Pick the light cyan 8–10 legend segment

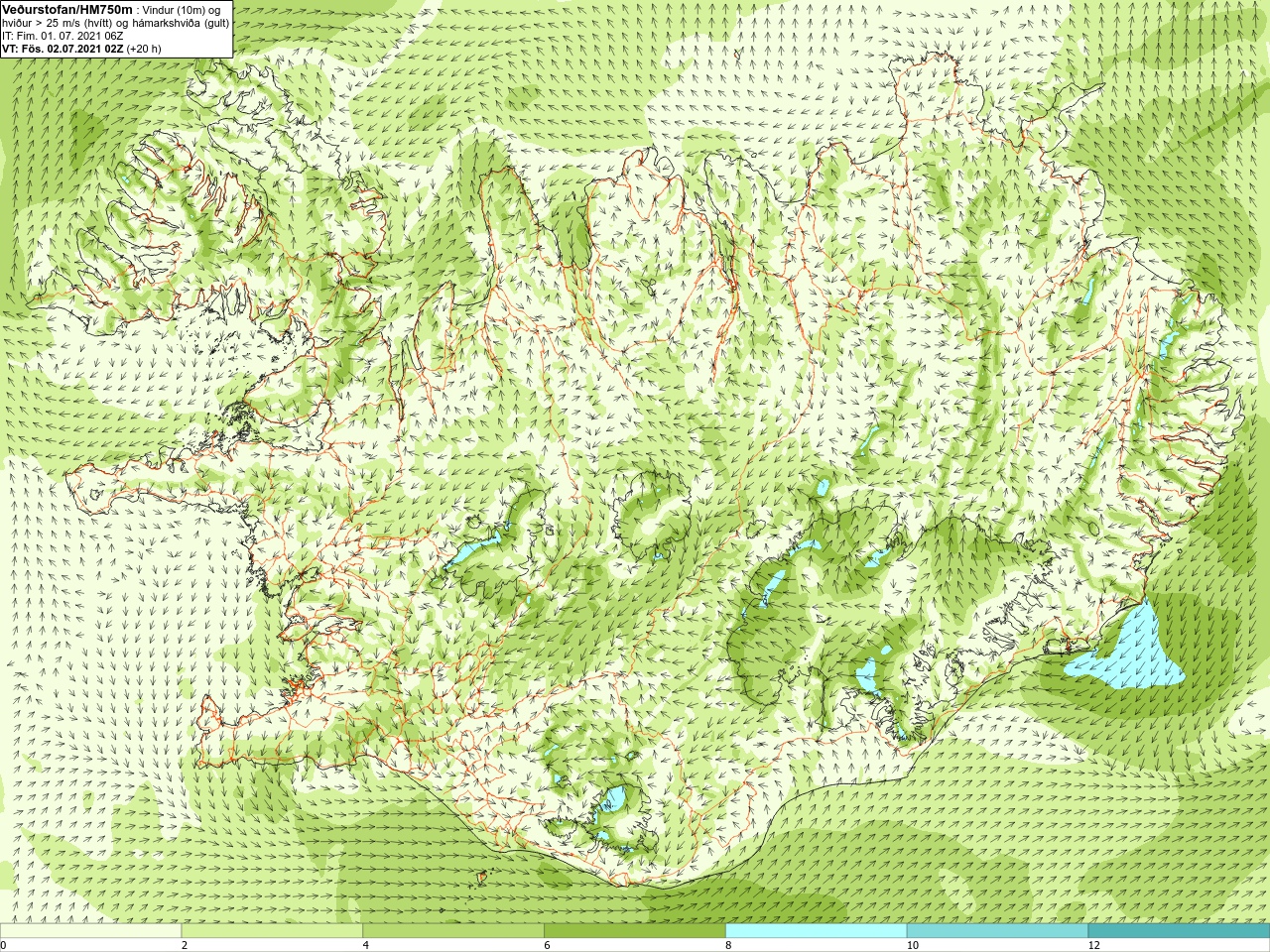817,931
